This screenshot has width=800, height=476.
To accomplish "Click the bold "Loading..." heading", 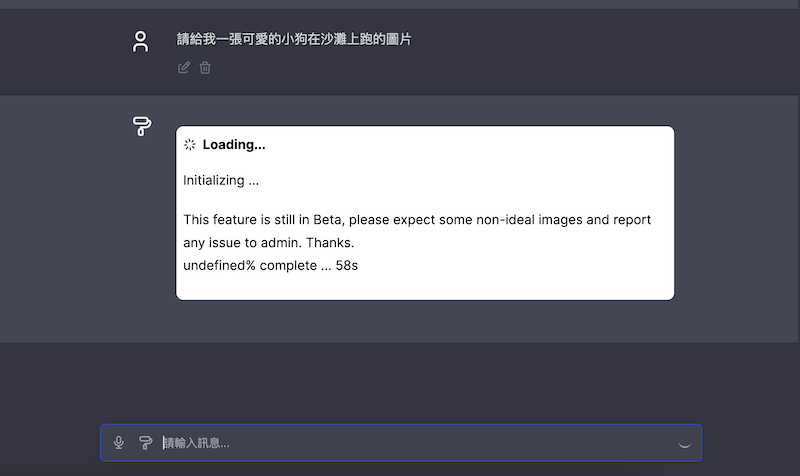I will tap(234, 145).
